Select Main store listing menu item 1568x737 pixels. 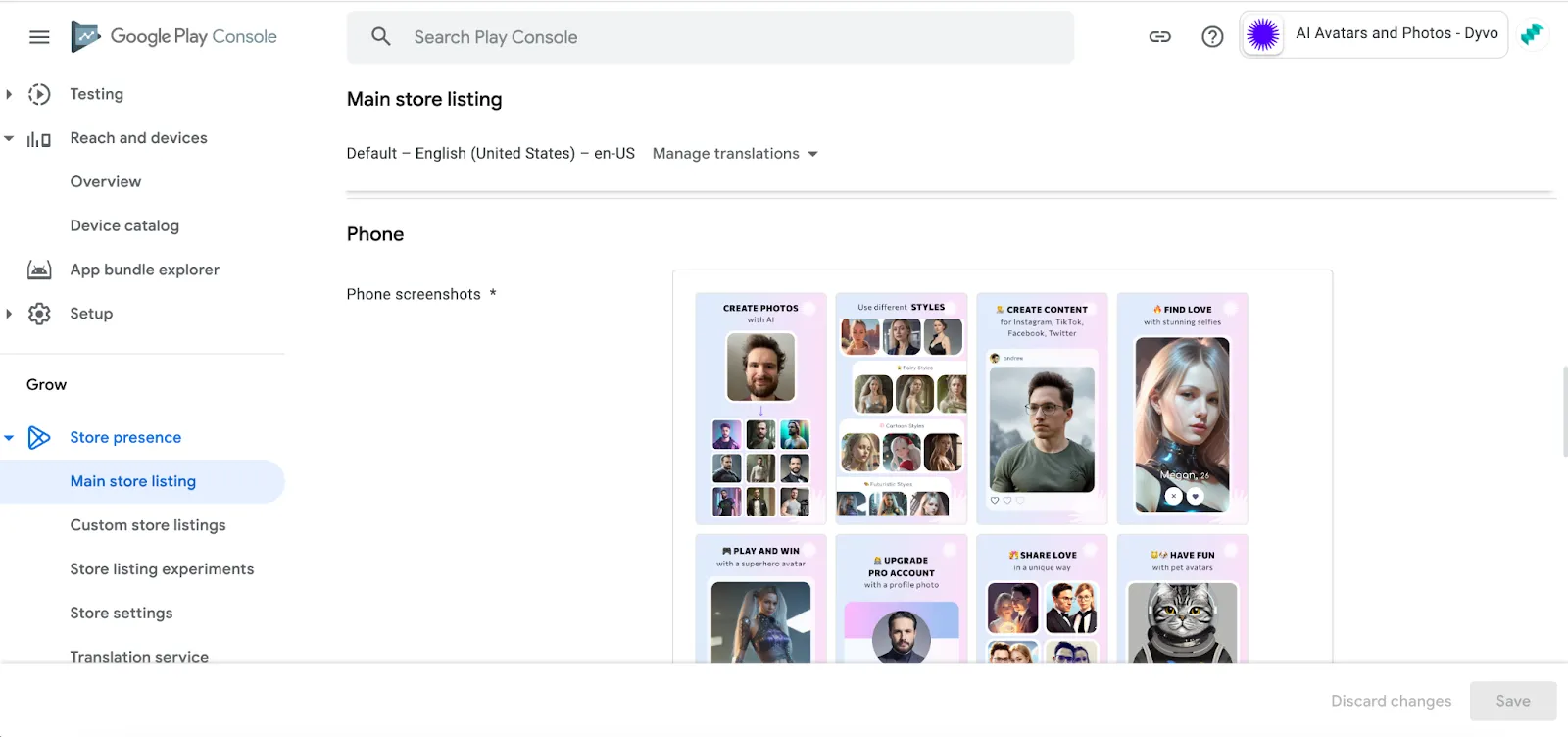(x=133, y=481)
